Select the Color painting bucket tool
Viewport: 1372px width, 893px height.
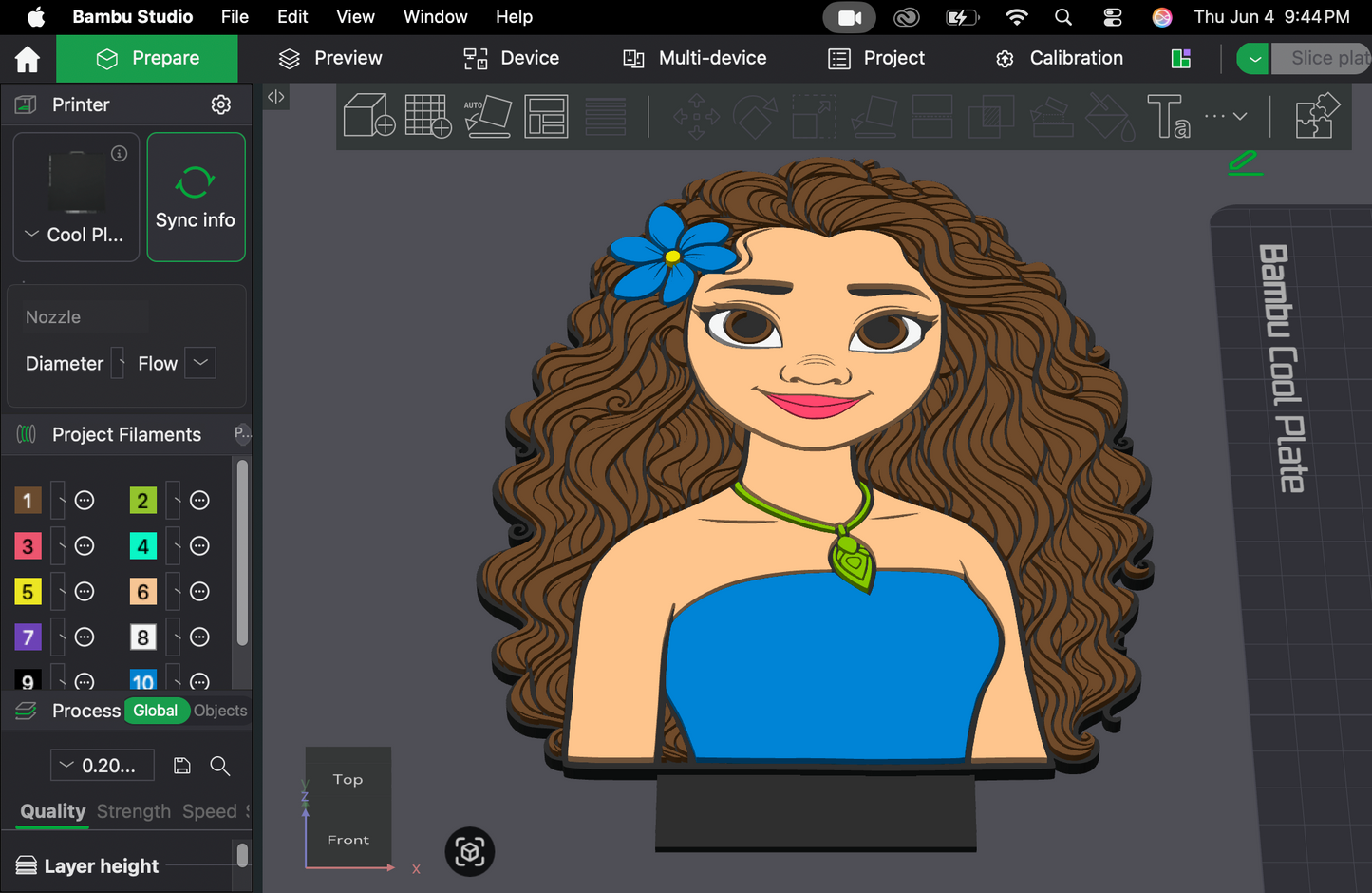tap(1110, 116)
